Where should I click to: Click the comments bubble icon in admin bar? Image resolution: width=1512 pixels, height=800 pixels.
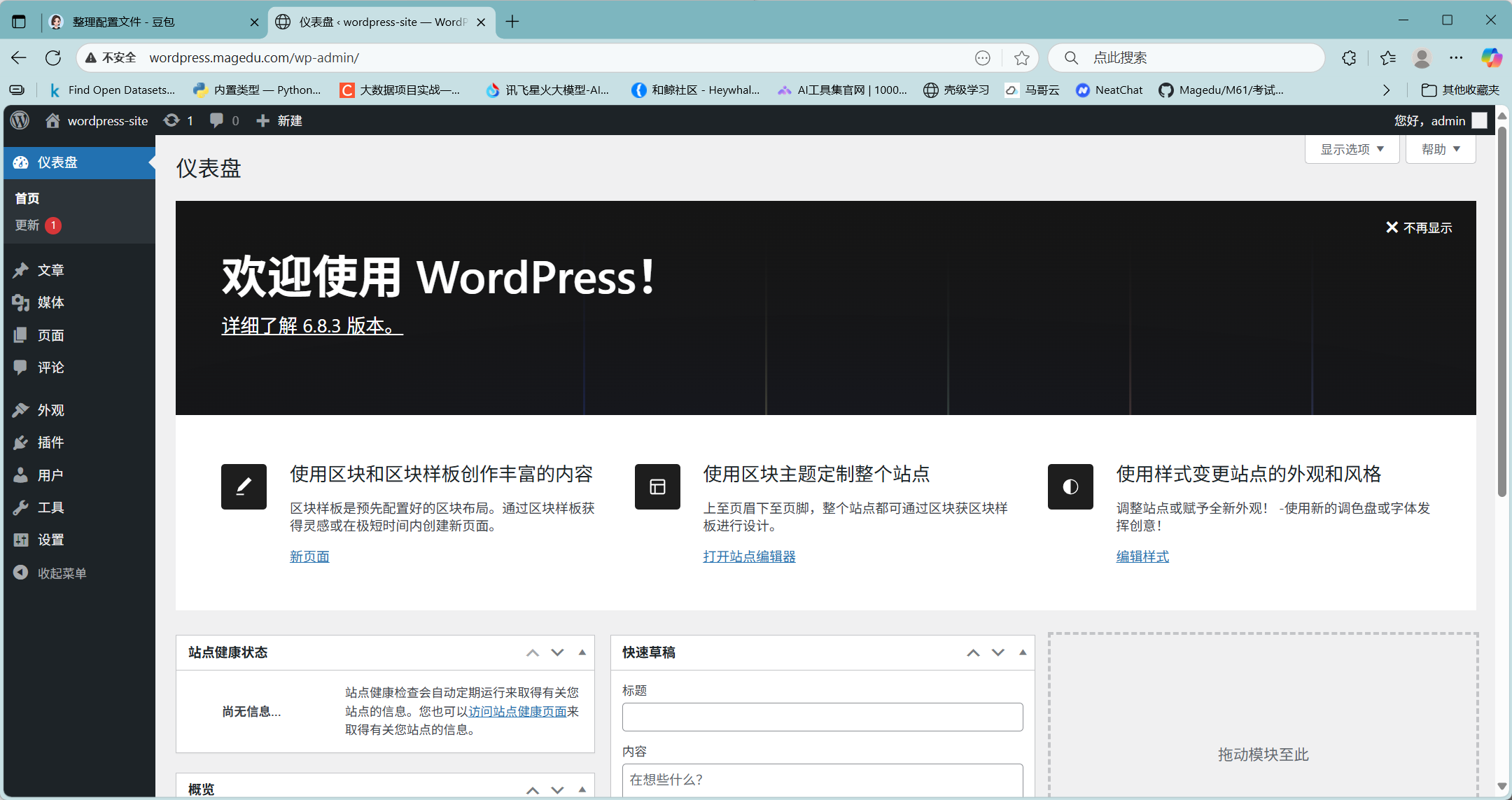tap(217, 120)
